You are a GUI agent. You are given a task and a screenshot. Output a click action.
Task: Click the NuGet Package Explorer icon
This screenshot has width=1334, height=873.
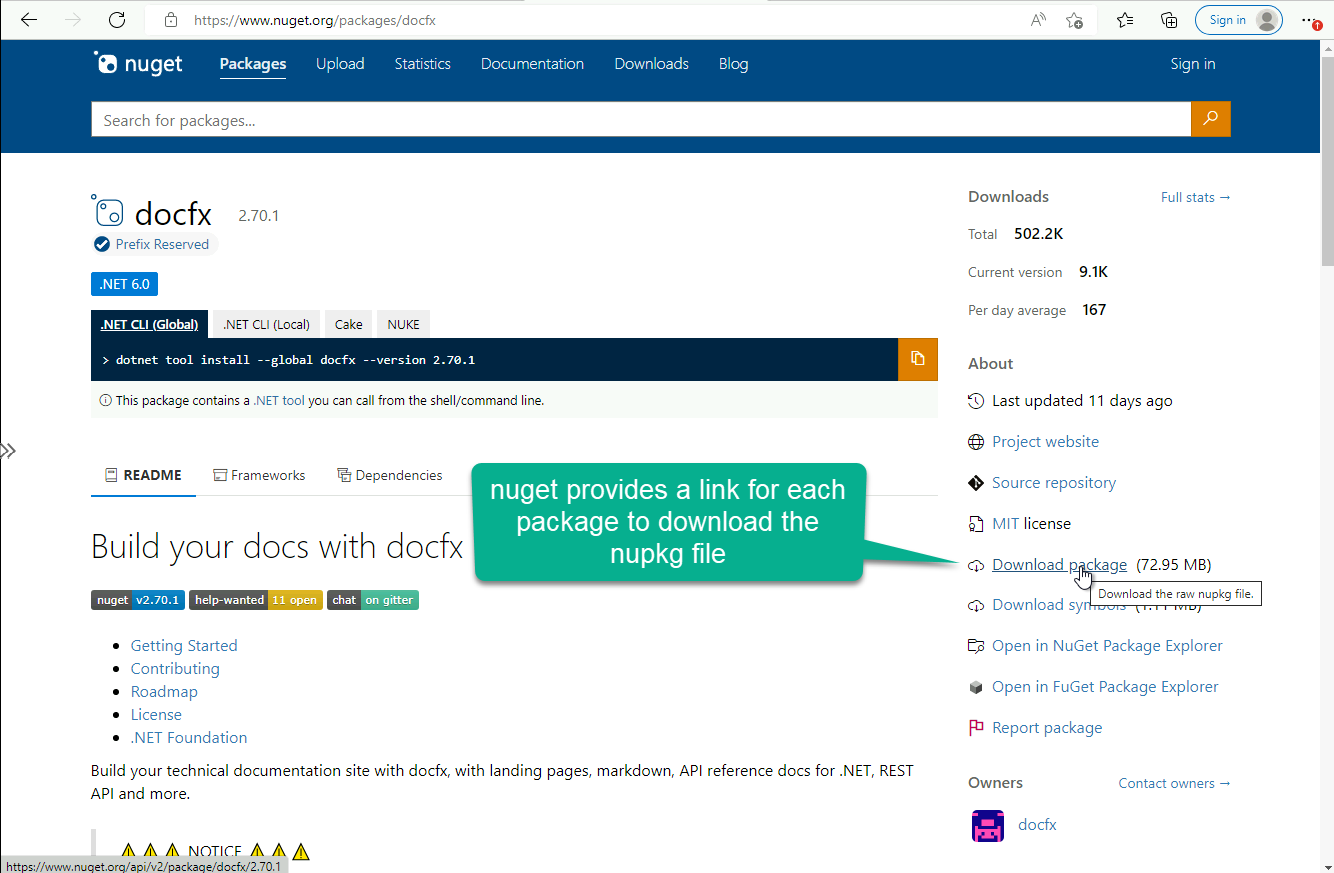pyautogui.click(x=976, y=646)
